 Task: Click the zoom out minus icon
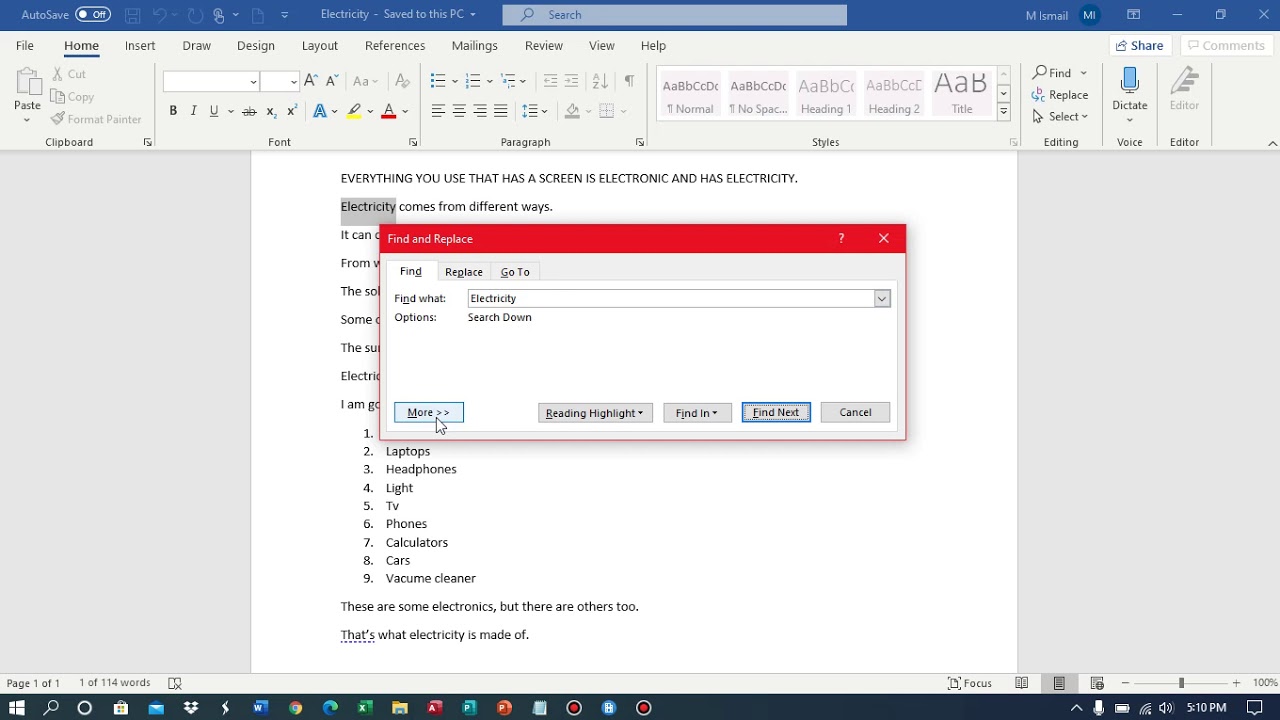(1125, 683)
